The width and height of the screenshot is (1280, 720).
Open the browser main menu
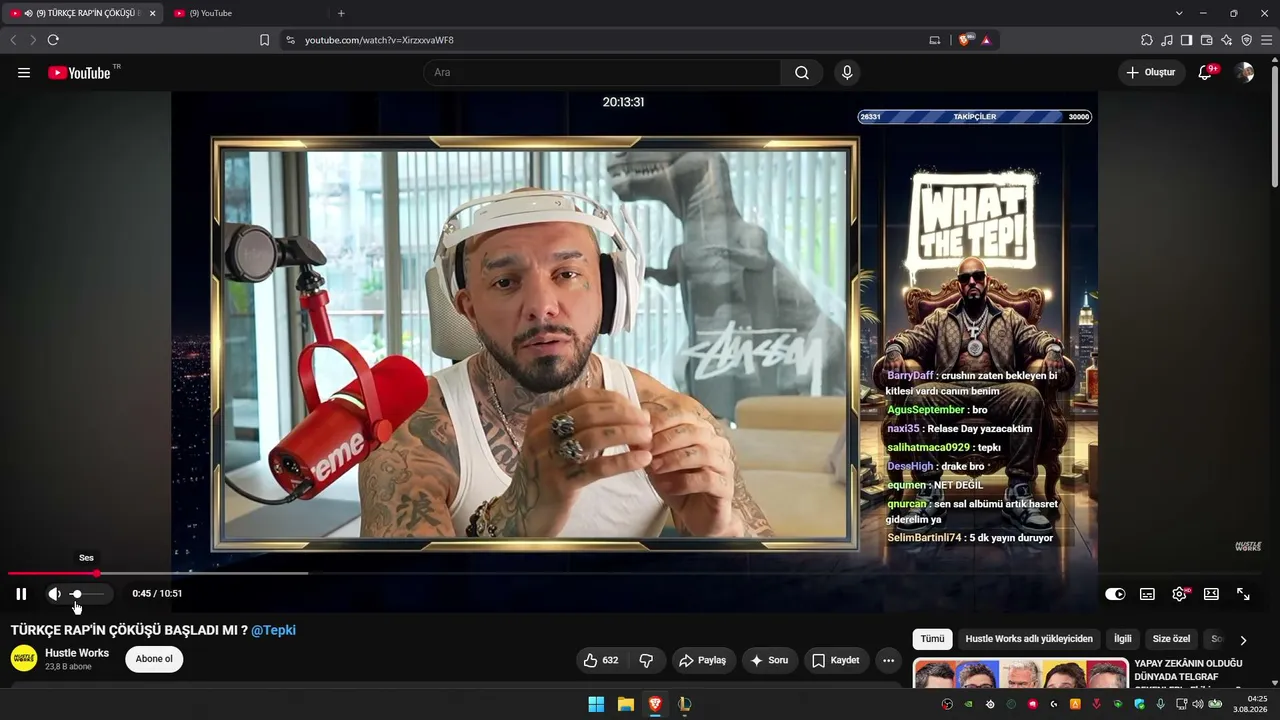click(x=1266, y=40)
